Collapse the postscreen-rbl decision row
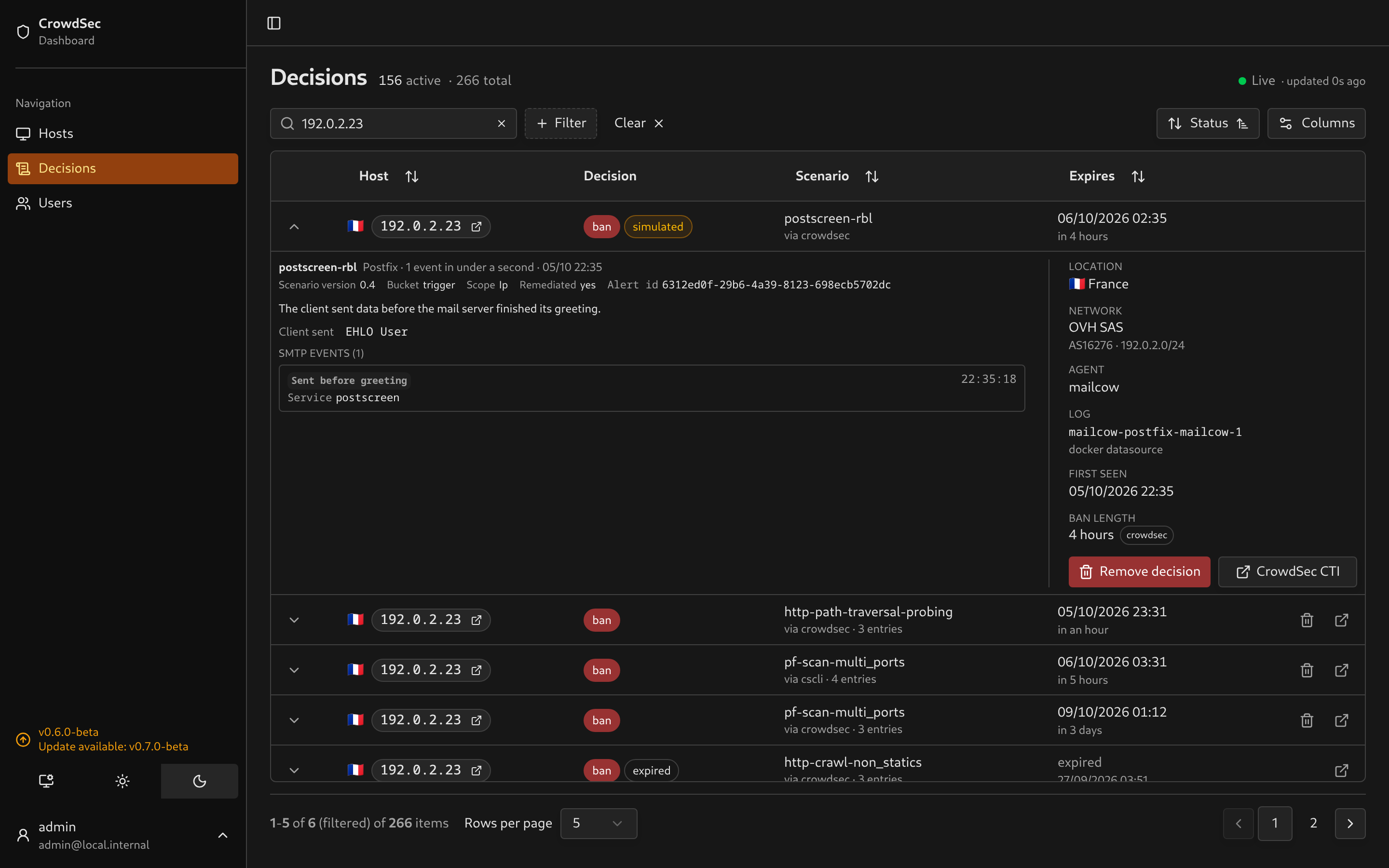1389x868 pixels. [294, 226]
